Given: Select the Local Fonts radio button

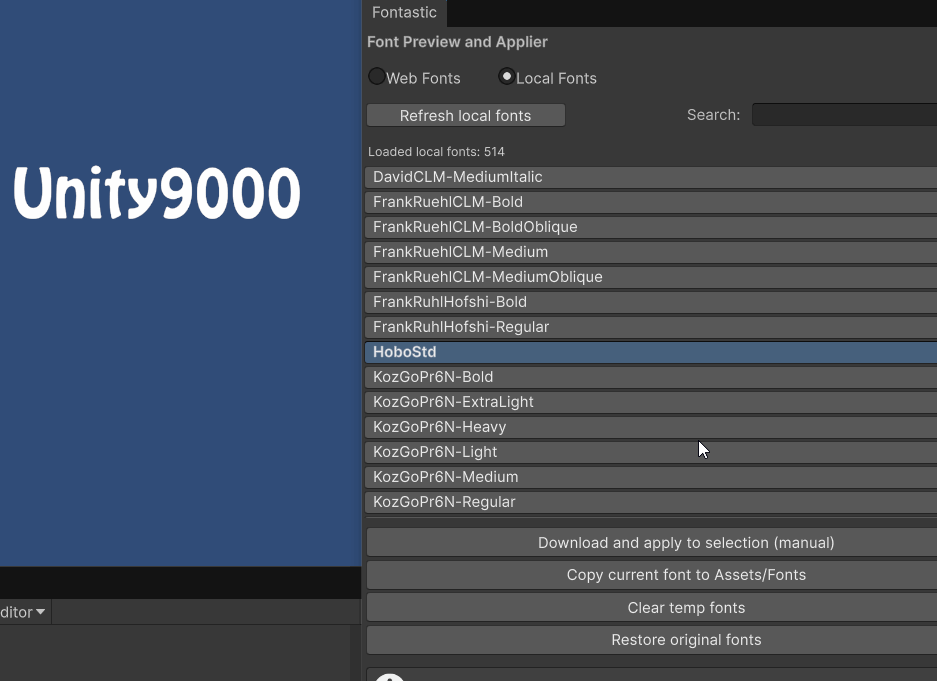Looking at the screenshot, I should [x=507, y=77].
